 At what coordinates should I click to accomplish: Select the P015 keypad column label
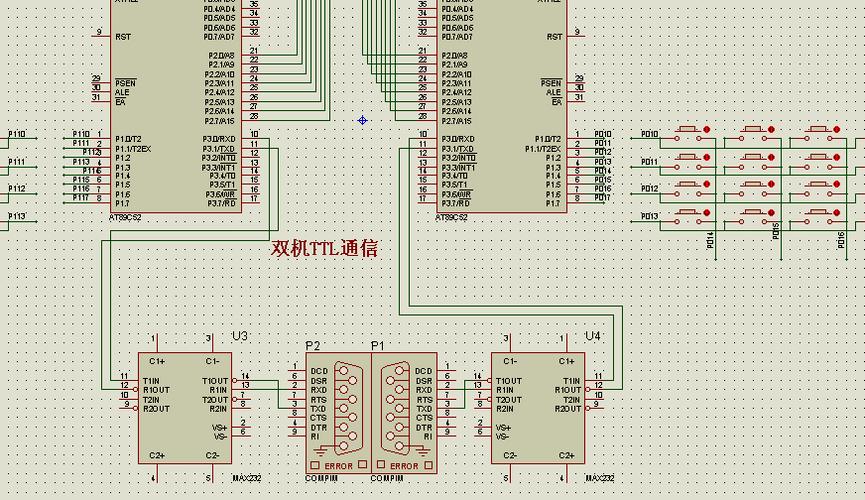(x=776, y=231)
